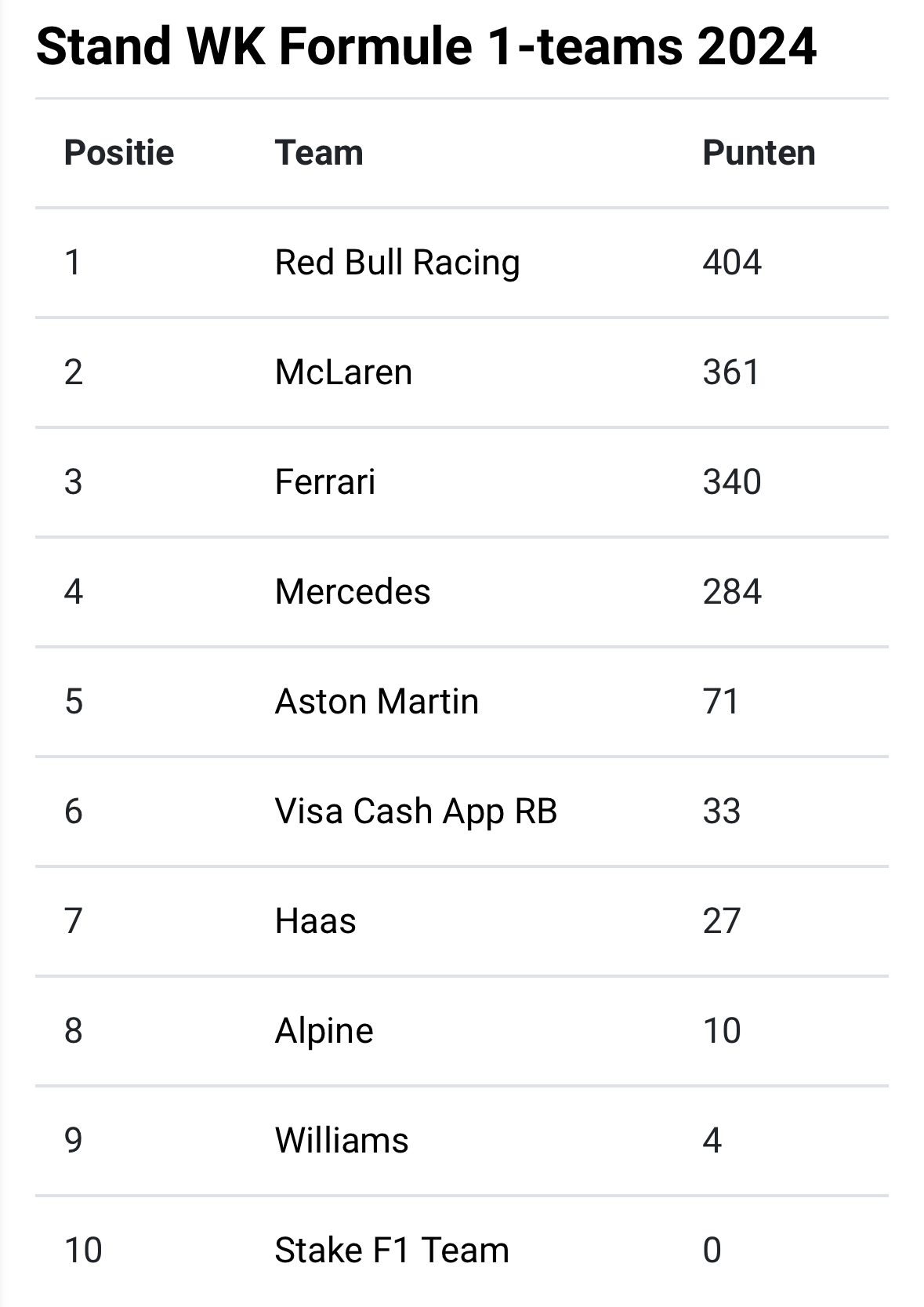
Task: Select the Visa Cash App RB entry
Action: pos(416,811)
